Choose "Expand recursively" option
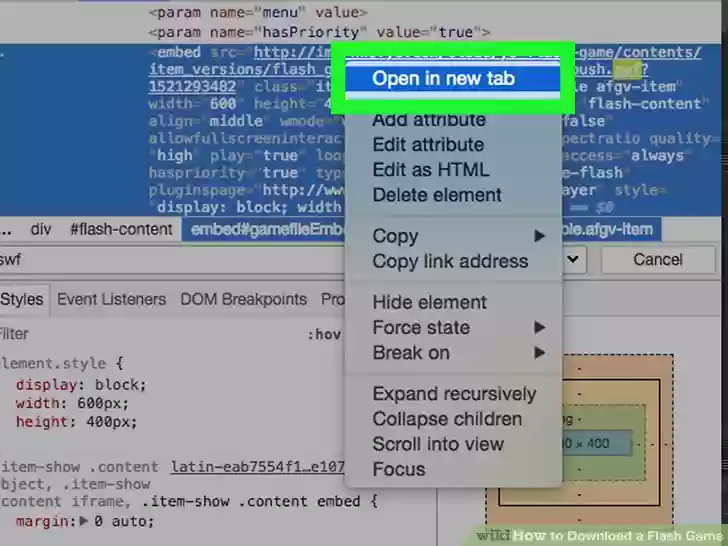728x546 pixels. (x=453, y=394)
